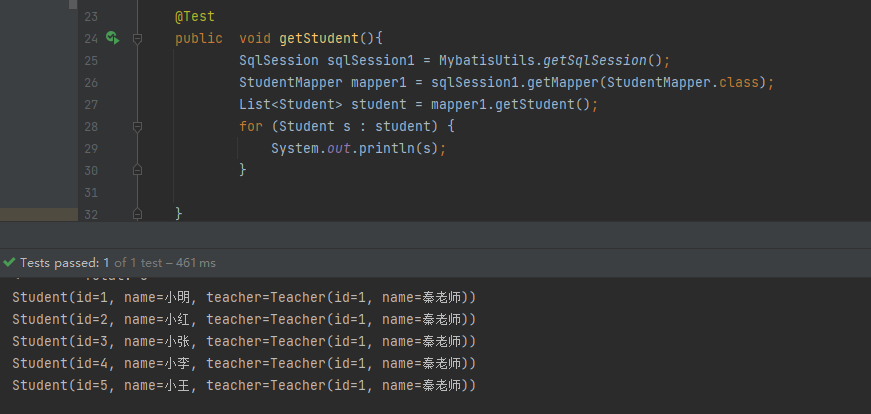Click the green Tests passed checkmark icon
The width and height of the screenshot is (871, 414).
pos(8,262)
